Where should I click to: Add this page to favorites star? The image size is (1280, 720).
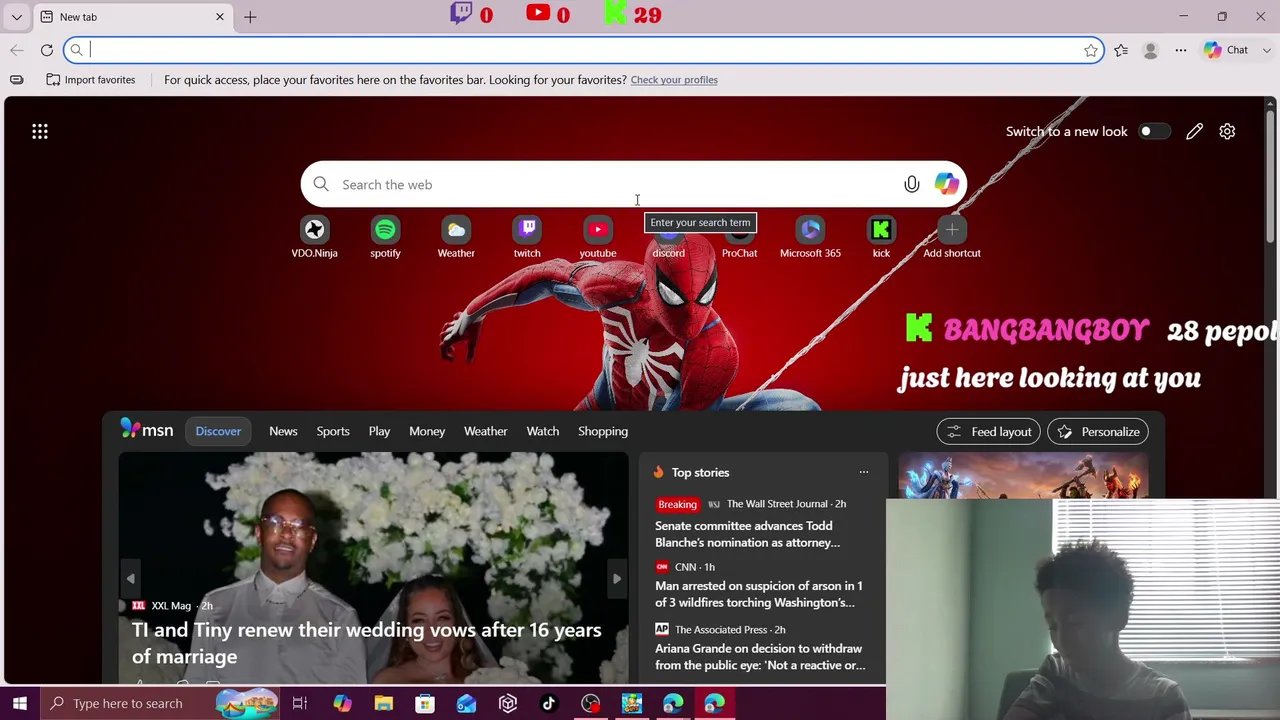1091,50
